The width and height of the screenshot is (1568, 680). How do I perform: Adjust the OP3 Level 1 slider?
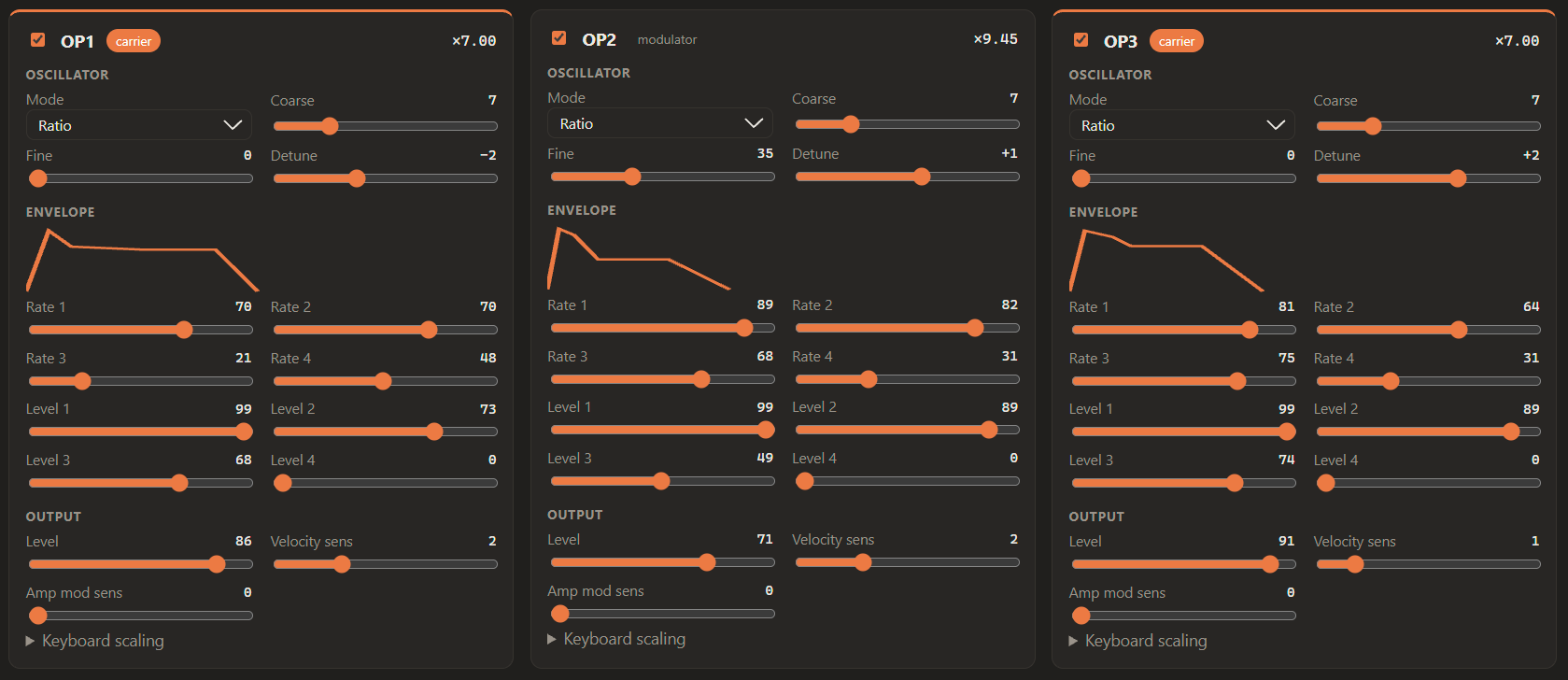coord(1183,431)
